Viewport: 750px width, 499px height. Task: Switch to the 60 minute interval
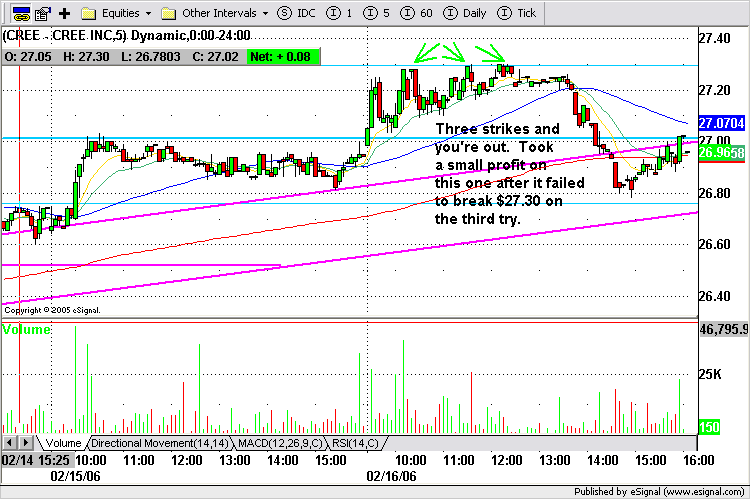click(x=416, y=13)
